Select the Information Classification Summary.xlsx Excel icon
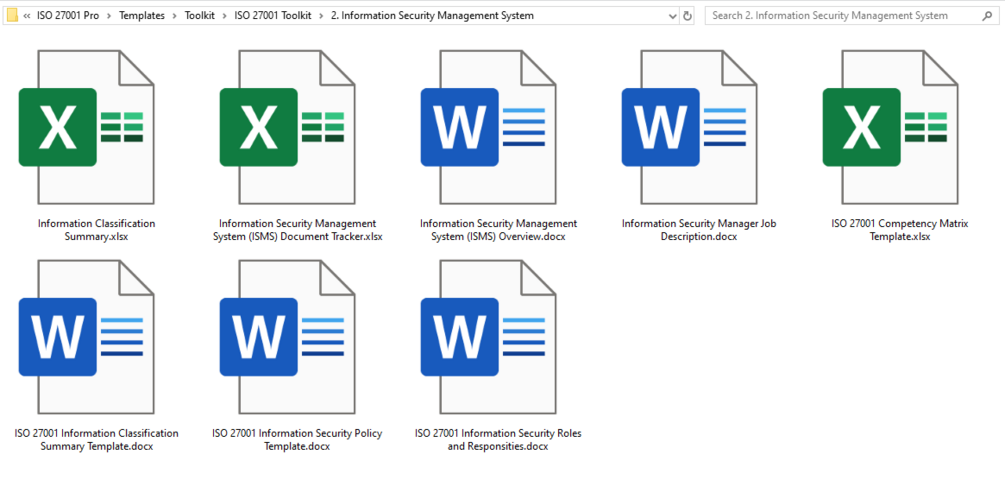 87,127
